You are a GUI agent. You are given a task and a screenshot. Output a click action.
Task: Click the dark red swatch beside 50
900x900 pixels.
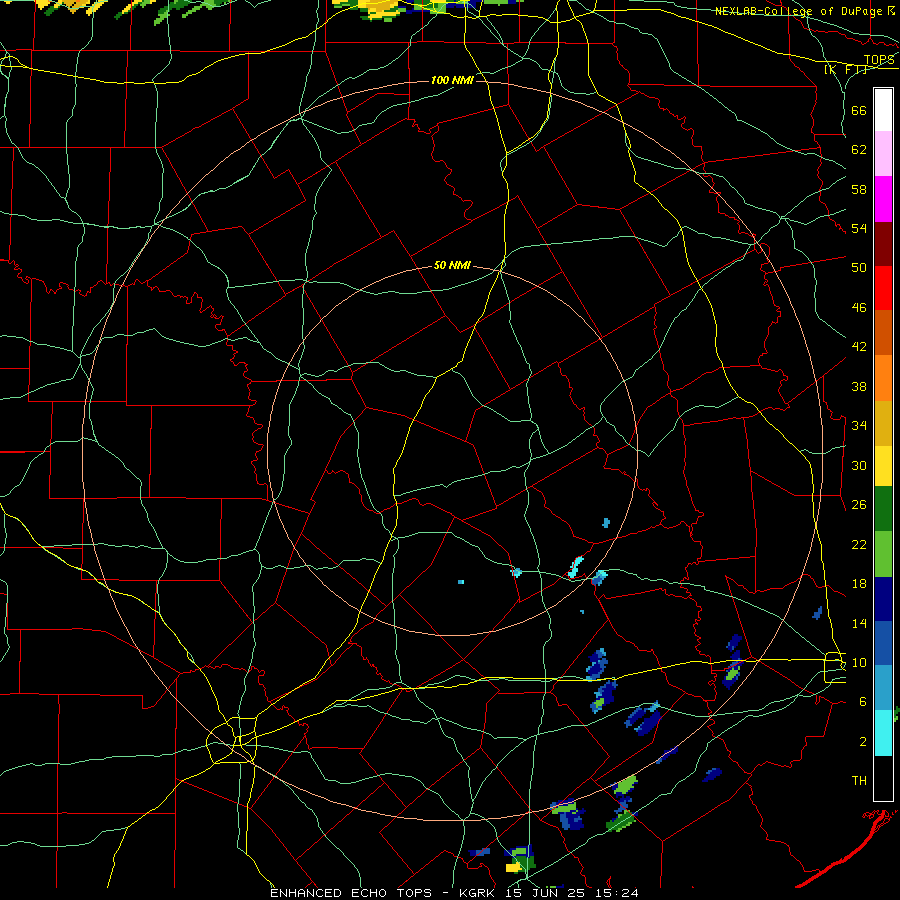tap(883, 244)
